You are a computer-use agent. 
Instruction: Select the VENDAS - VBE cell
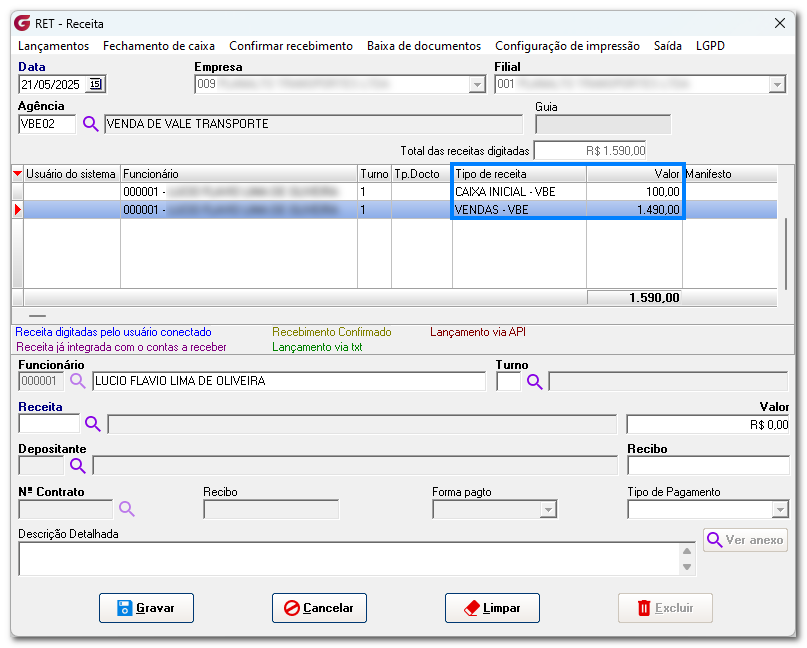pos(519,210)
